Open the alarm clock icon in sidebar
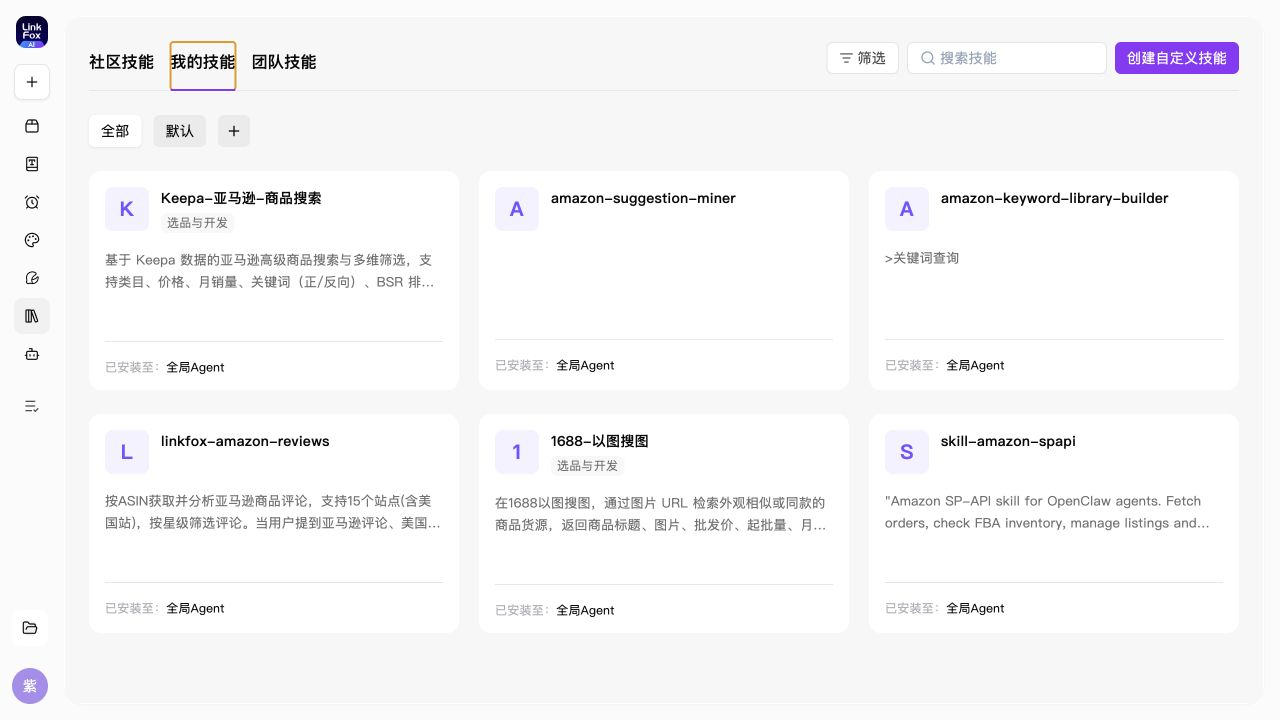The image size is (1280, 720). pyautogui.click(x=32, y=202)
